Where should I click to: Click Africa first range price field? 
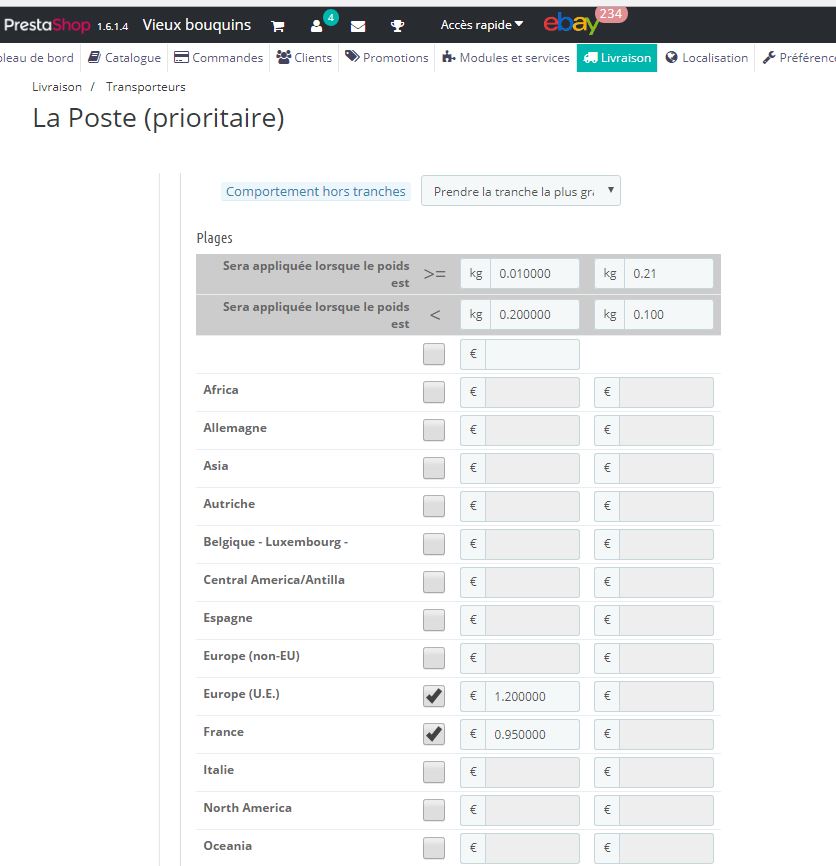coord(532,392)
